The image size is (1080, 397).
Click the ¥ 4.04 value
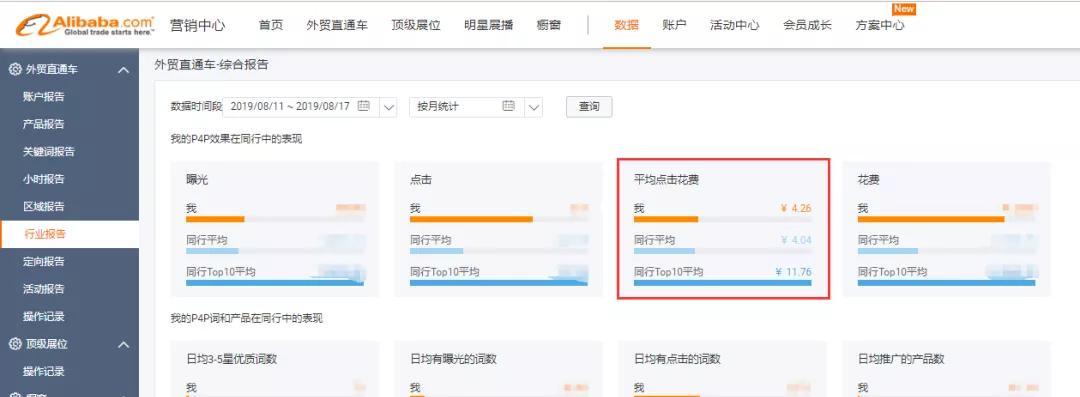(x=796, y=240)
